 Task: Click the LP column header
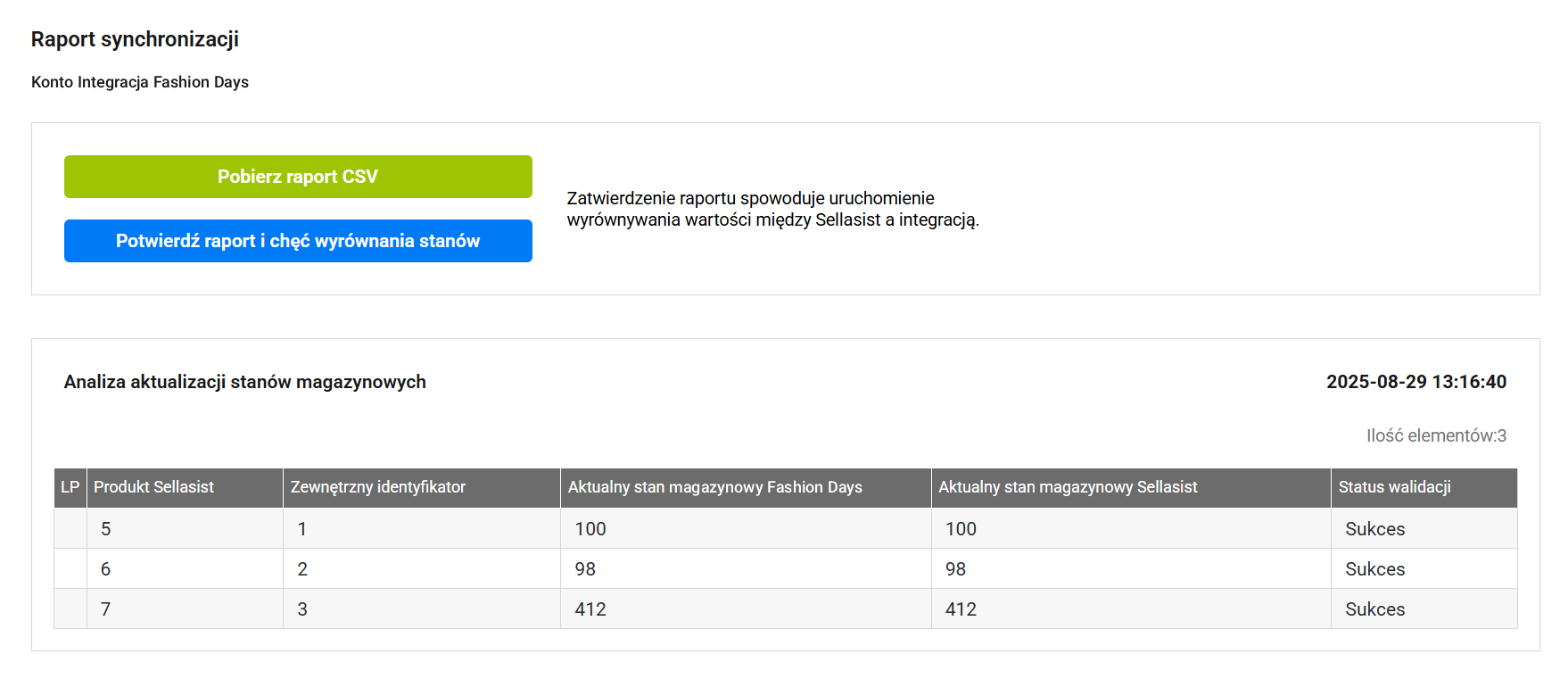(x=70, y=487)
